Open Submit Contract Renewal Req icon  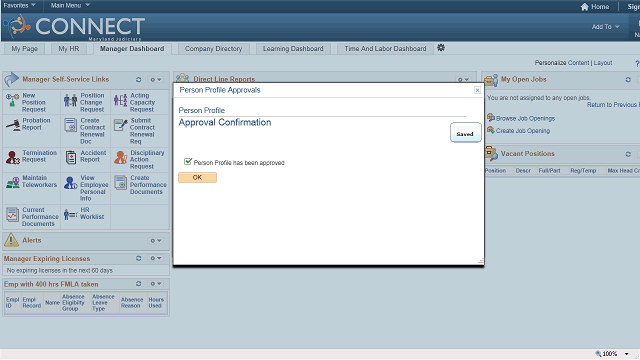[120, 125]
